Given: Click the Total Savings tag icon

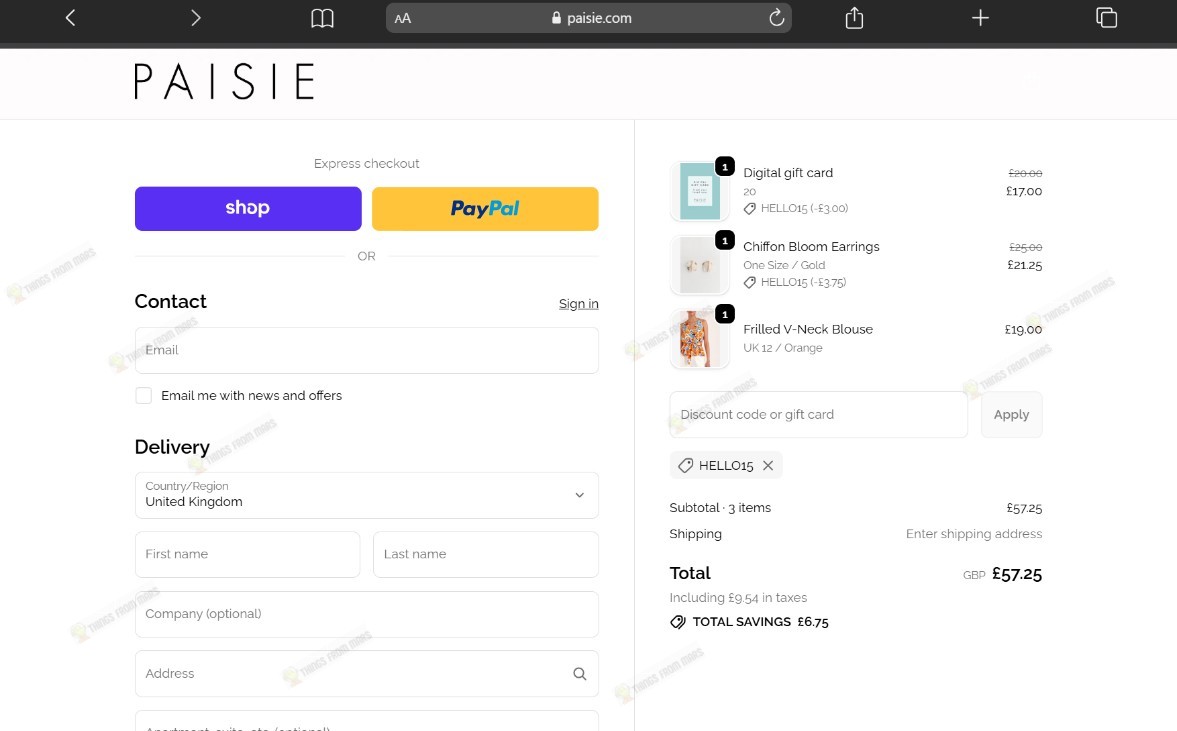Looking at the screenshot, I should tap(678, 621).
